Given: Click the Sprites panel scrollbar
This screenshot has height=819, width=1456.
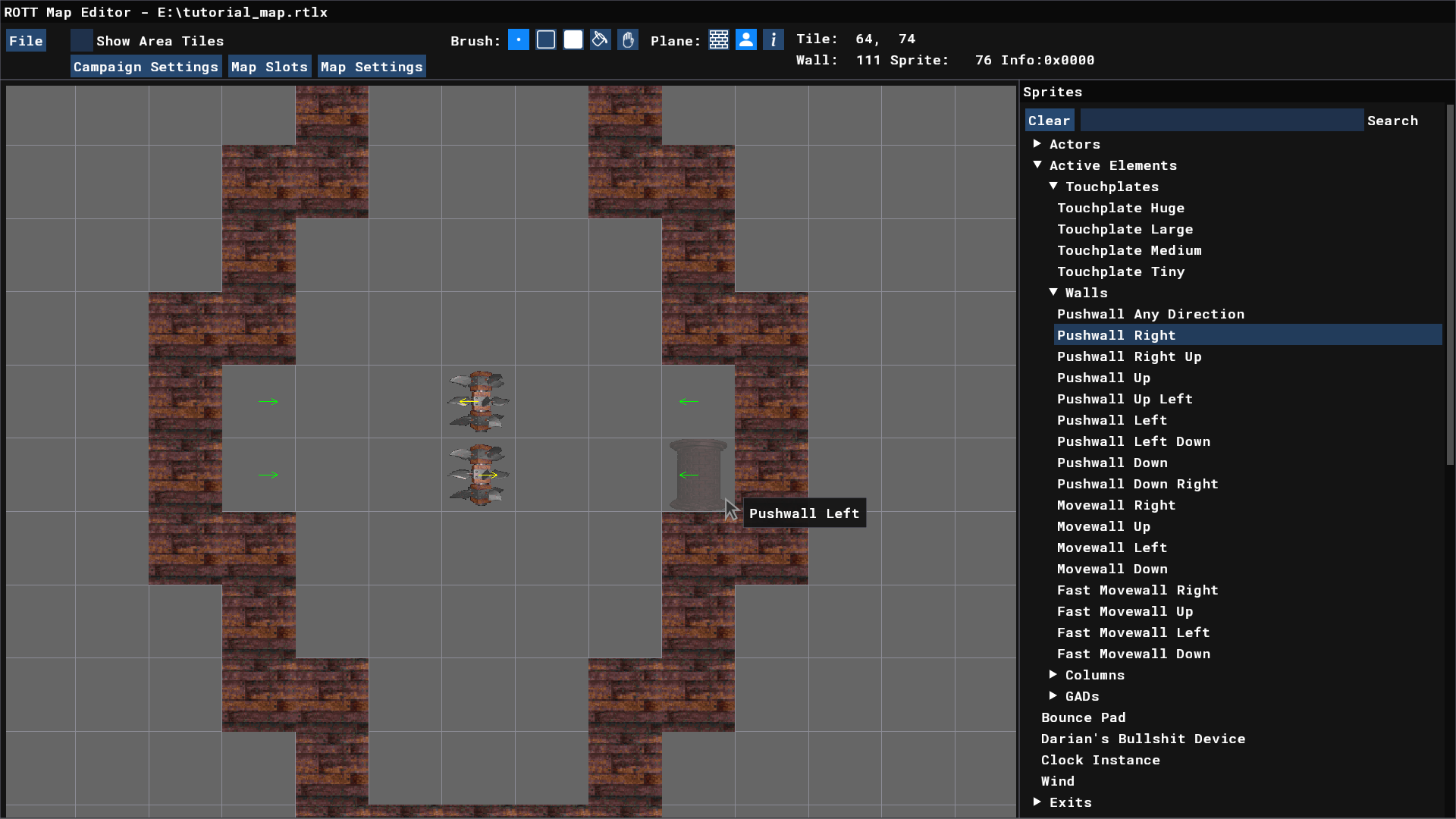Looking at the screenshot, I should 1449,284.
